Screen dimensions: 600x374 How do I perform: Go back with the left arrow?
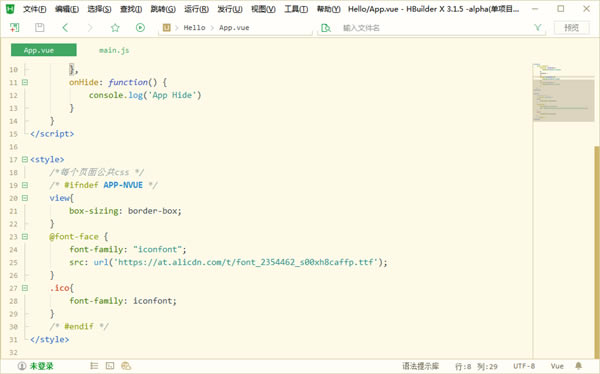pyautogui.click(x=65, y=28)
